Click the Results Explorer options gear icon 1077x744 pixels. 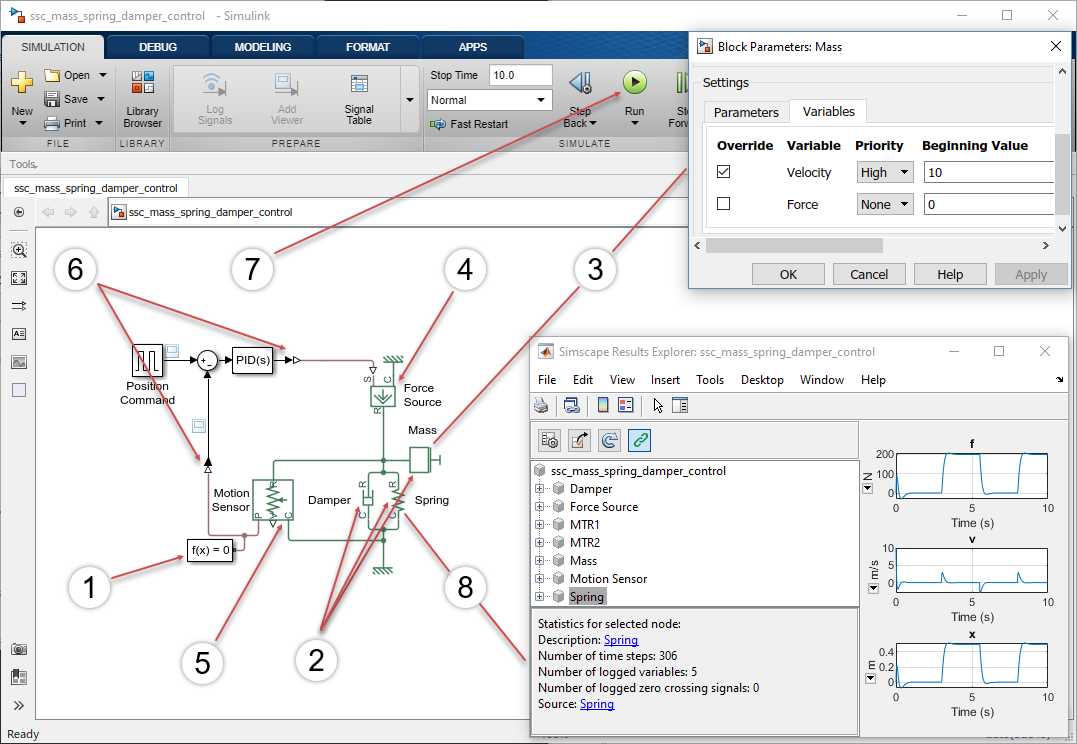click(x=549, y=440)
